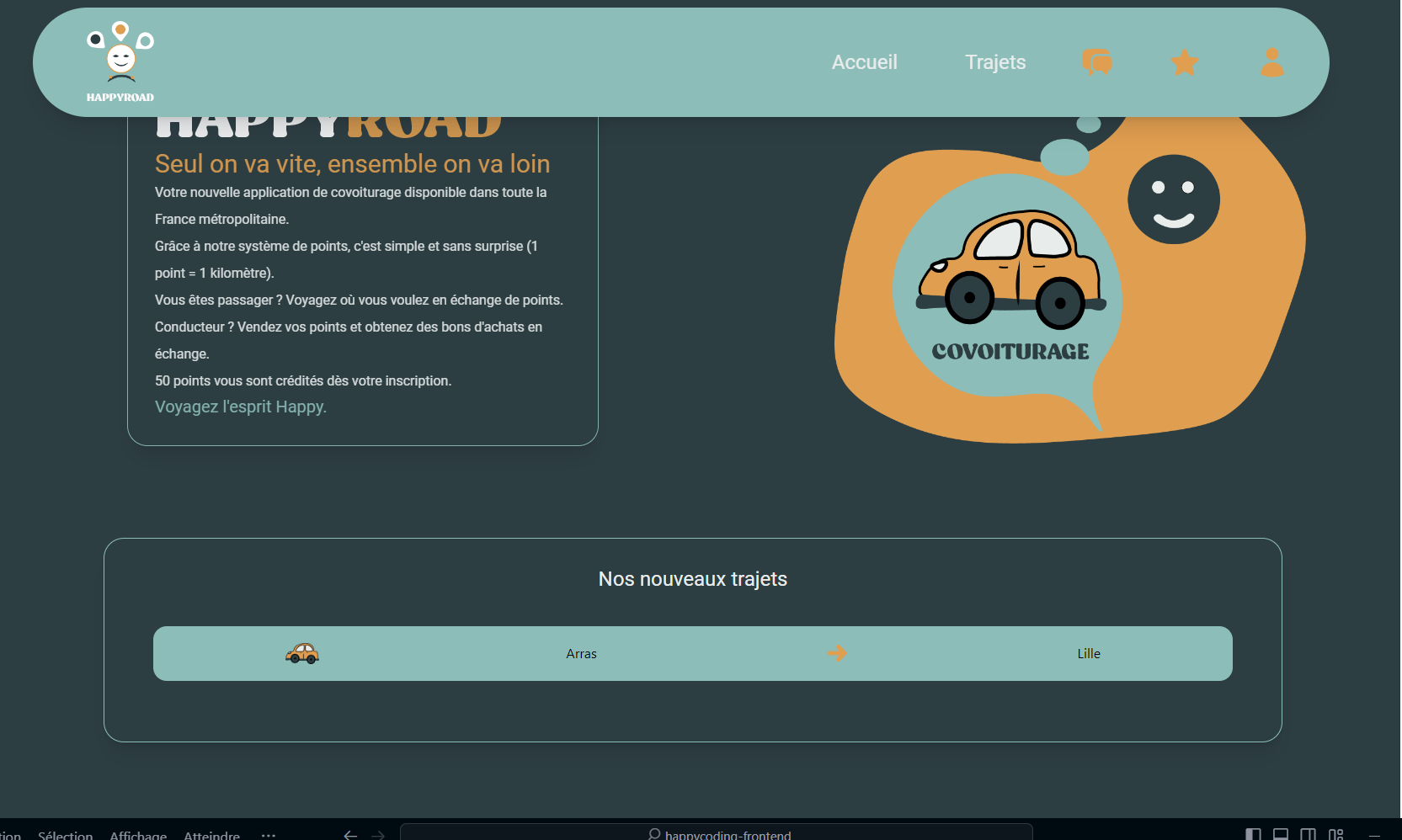Click the orange arrow between Arras and Lille
Viewport: 1402px width, 840px height.
[x=837, y=653]
